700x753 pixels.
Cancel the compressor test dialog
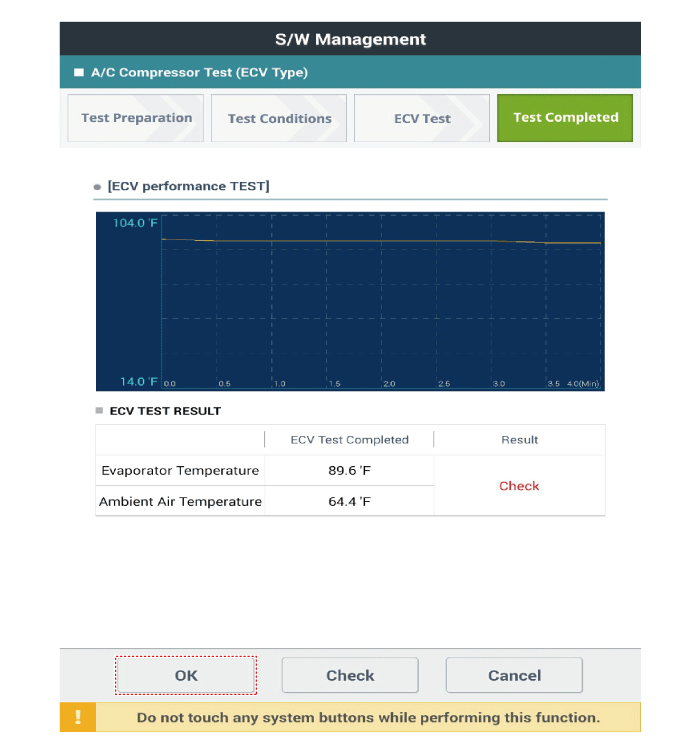click(514, 676)
